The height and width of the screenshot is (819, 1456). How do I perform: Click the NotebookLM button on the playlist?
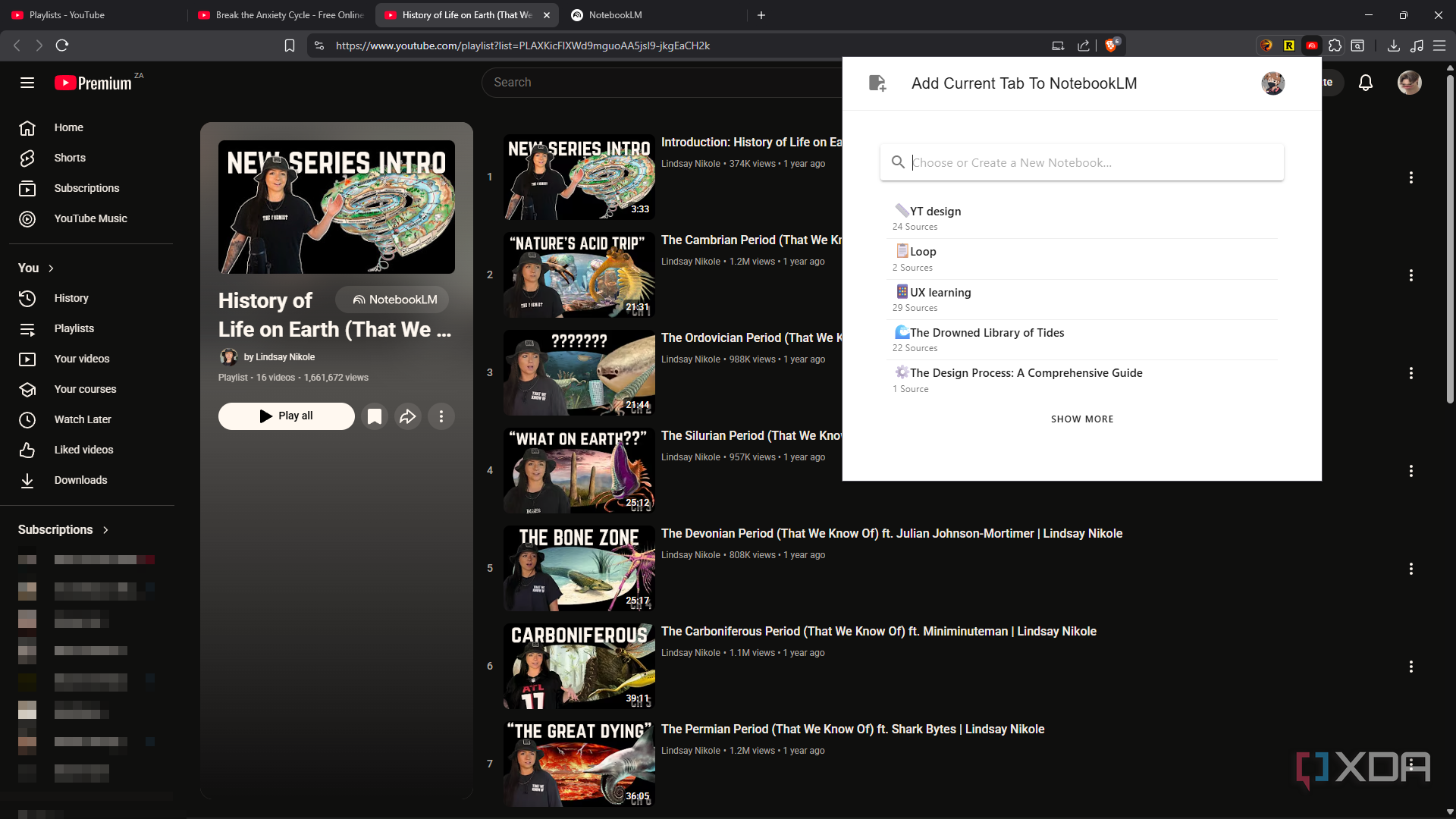392,300
